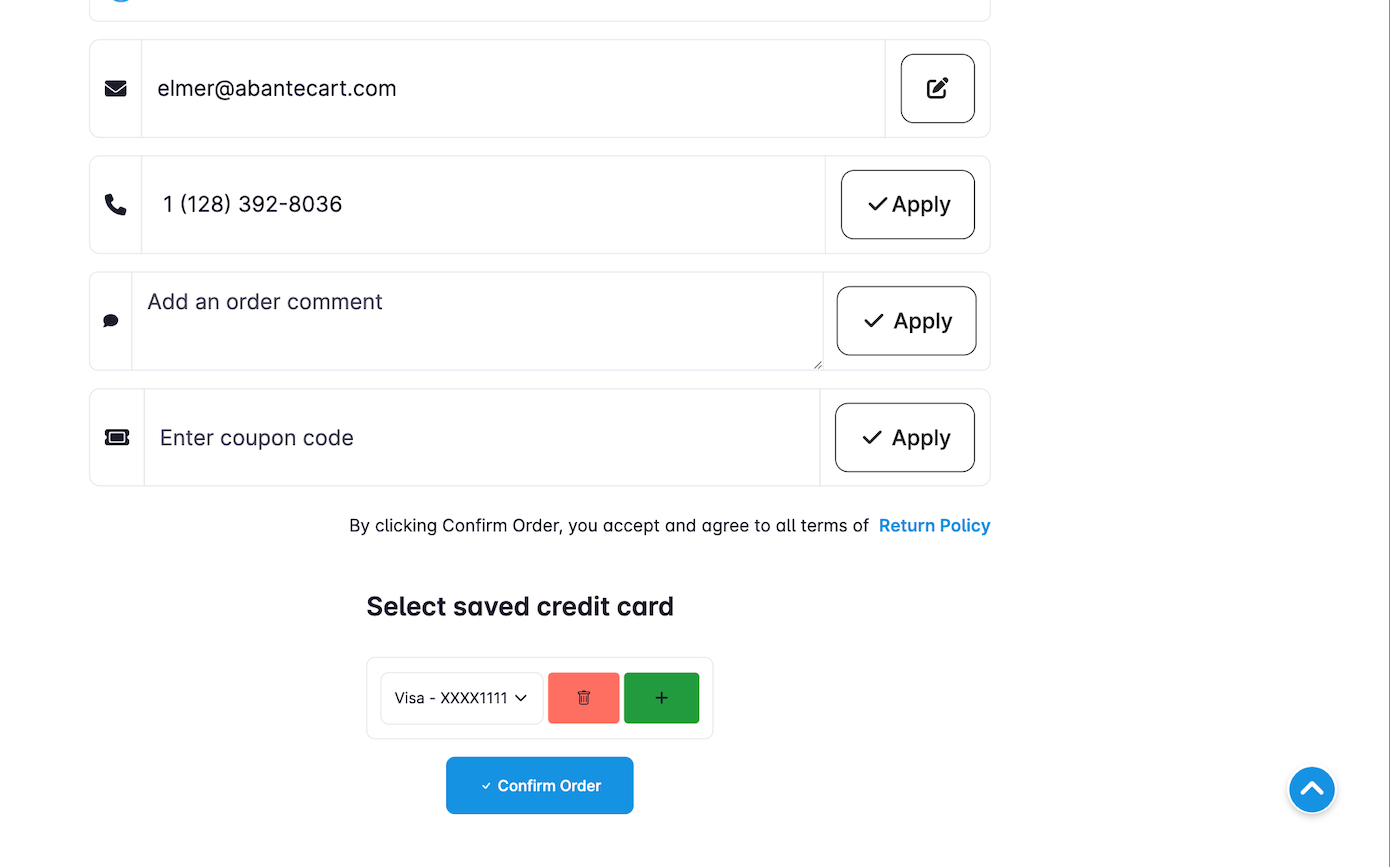Viewport: 1390px width, 867px height.
Task: Open the Return Policy link
Action: click(934, 526)
